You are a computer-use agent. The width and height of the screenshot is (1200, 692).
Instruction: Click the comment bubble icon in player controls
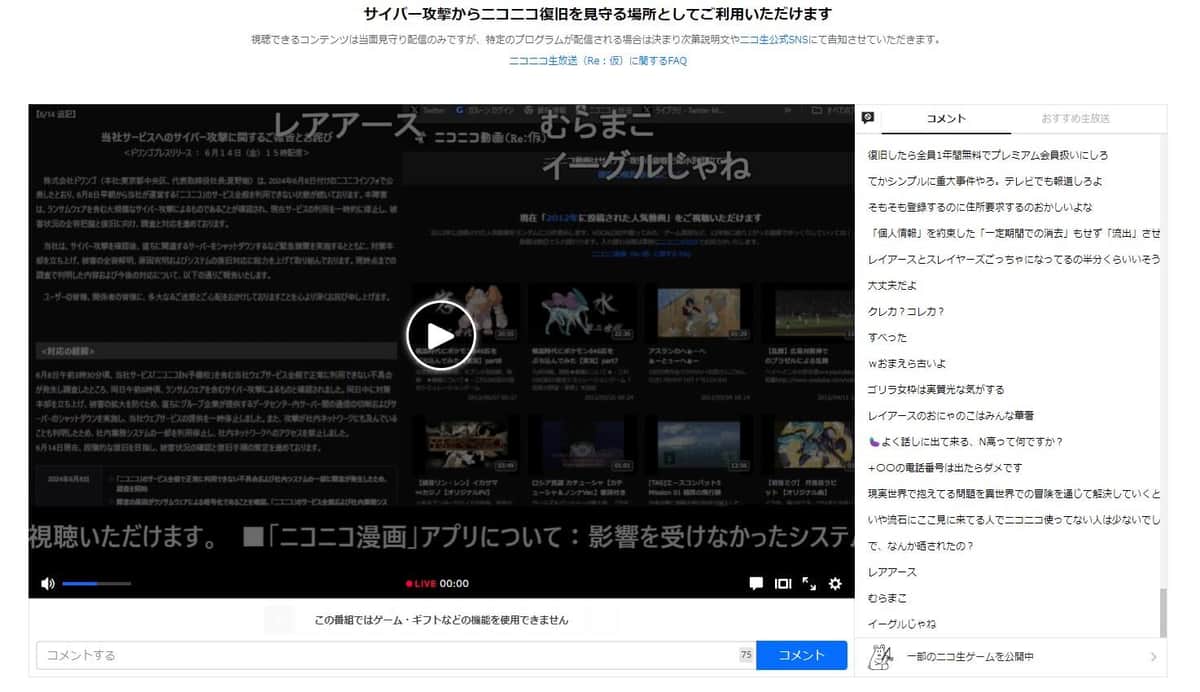pyautogui.click(x=757, y=583)
